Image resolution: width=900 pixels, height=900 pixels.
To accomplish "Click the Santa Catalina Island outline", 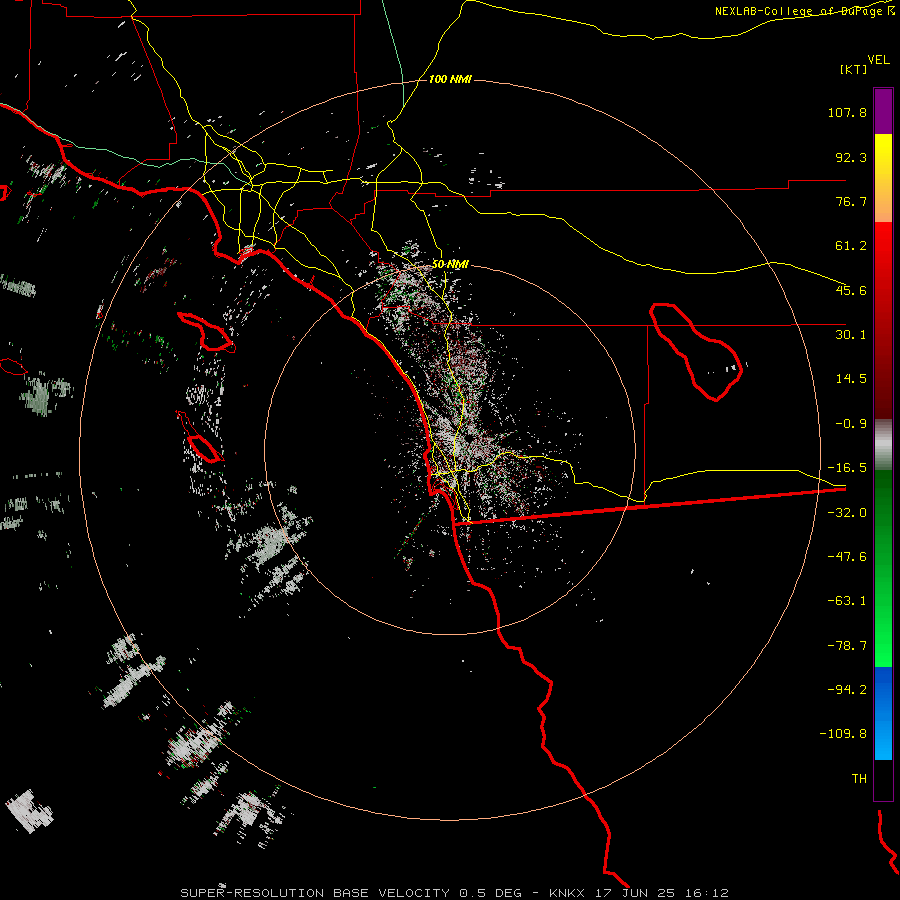I will pos(205,331).
